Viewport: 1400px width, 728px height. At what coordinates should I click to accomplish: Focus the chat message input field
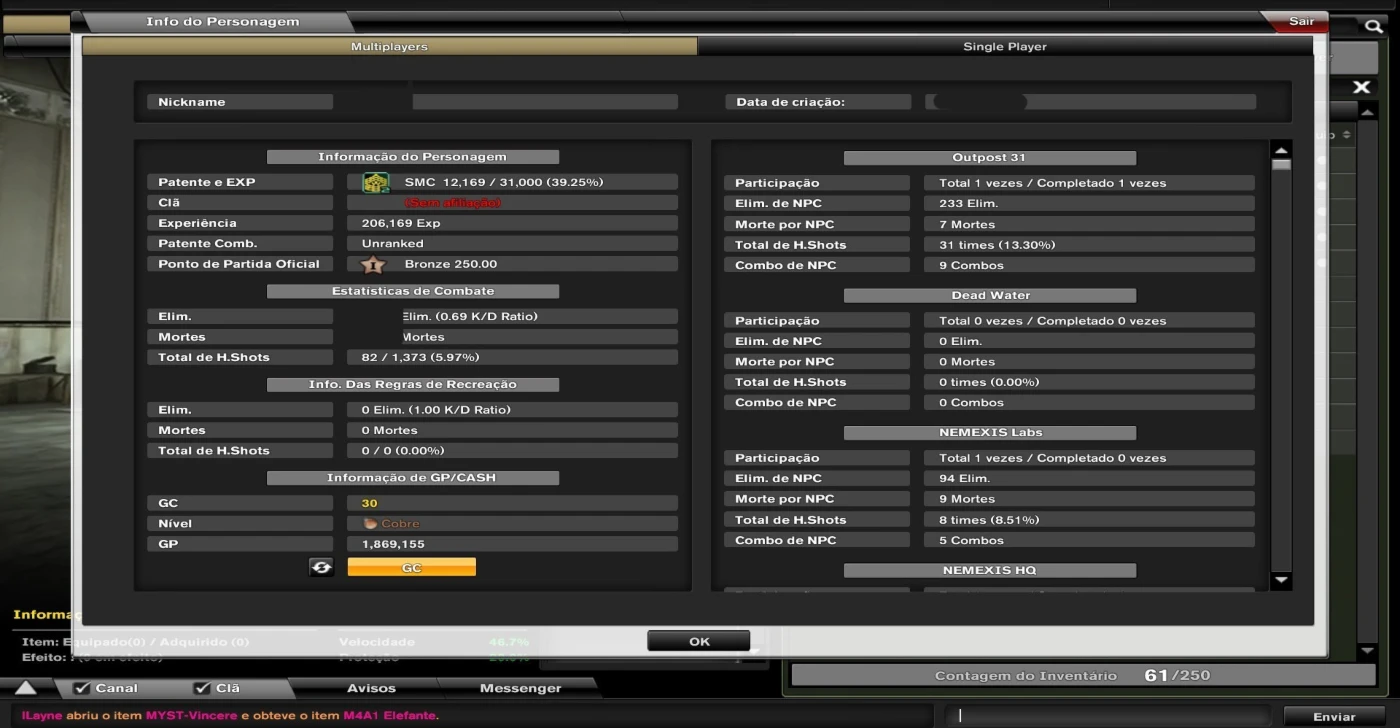(x=1110, y=716)
